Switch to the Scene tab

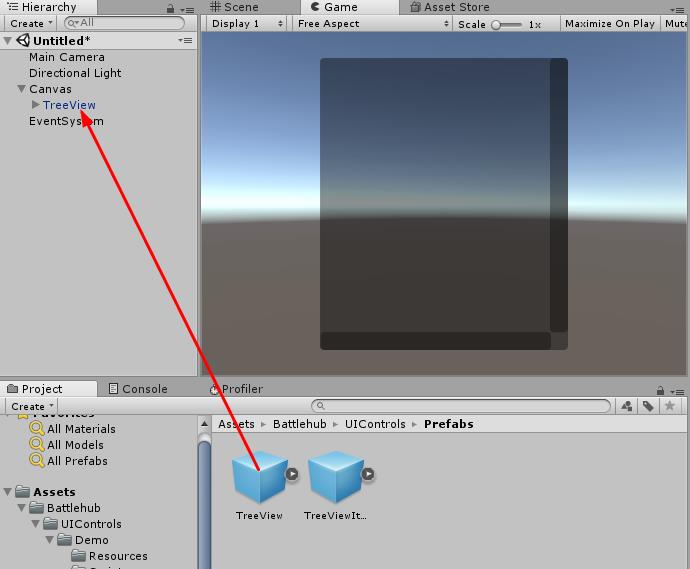[x=234, y=7]
